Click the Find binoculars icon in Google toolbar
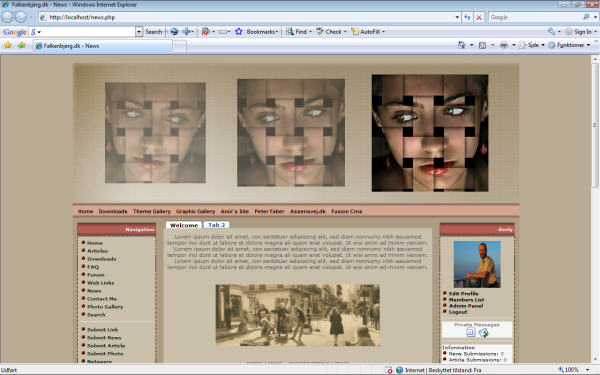The height and width of the screenshot is (375, 600). click(290, 31)
